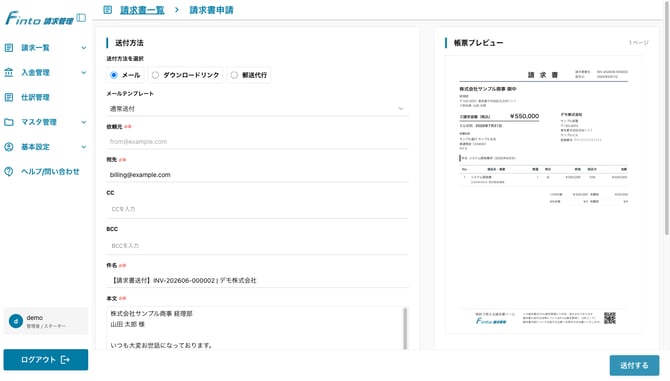Select the メール delivery option

click(125, 75)
